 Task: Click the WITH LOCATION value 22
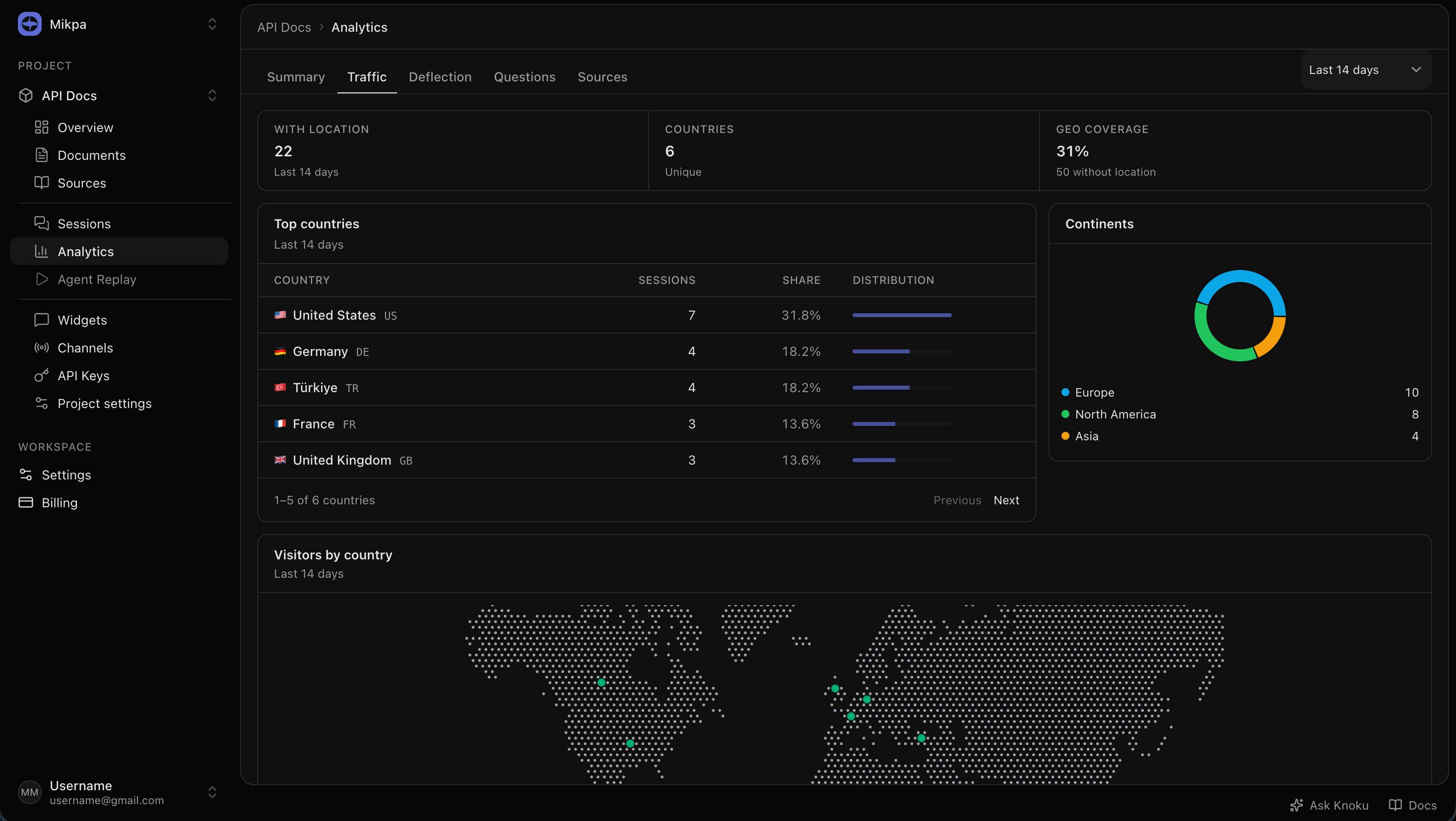(282, 151)
